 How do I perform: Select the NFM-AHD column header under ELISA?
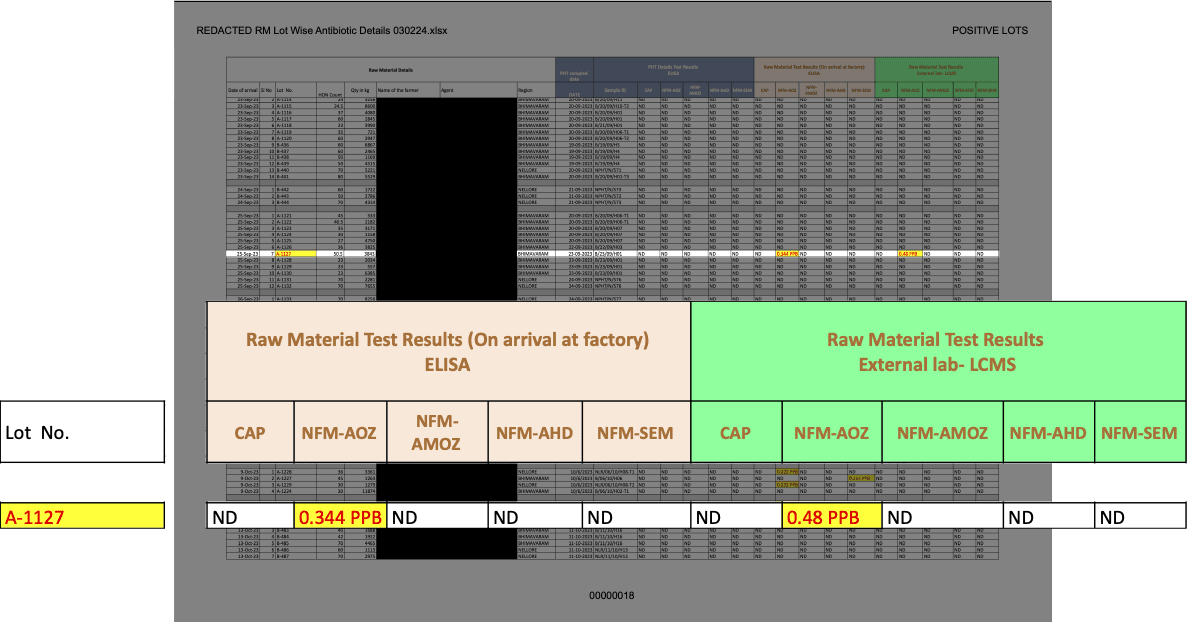click(534, 434)
